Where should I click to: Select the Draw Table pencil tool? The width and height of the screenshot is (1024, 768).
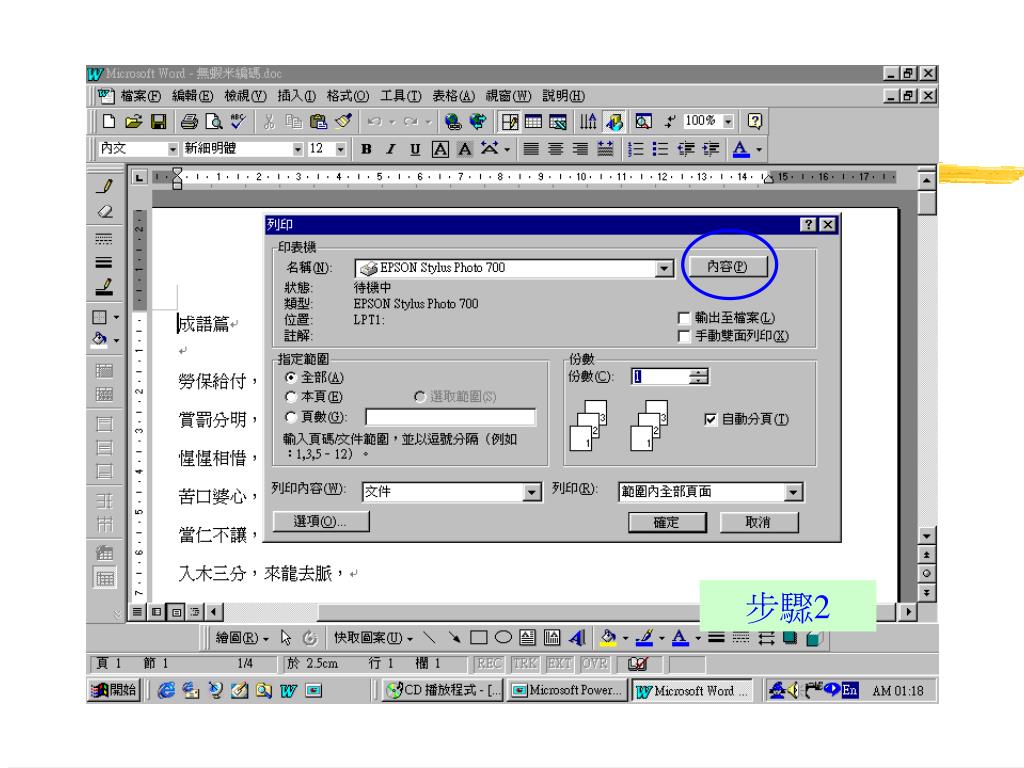pyautogui.click(x=104, y=186)
